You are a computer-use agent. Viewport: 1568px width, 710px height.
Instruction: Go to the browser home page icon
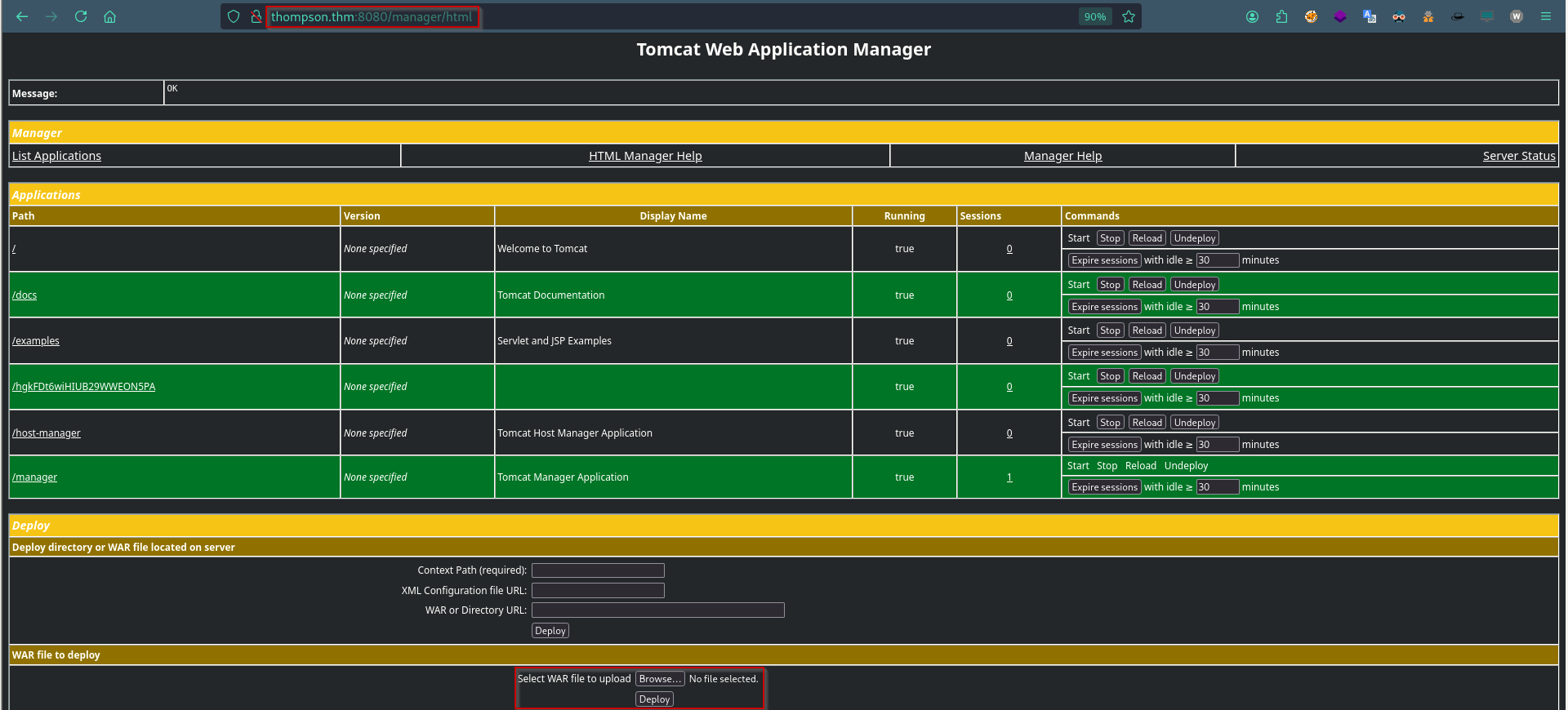click(x=110, y=16)
